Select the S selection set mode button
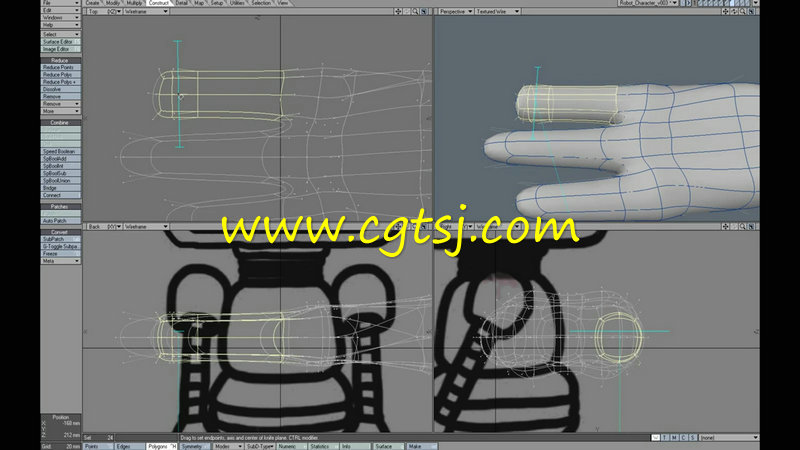This screenshot has width=800, height=450. click(693, 438)
